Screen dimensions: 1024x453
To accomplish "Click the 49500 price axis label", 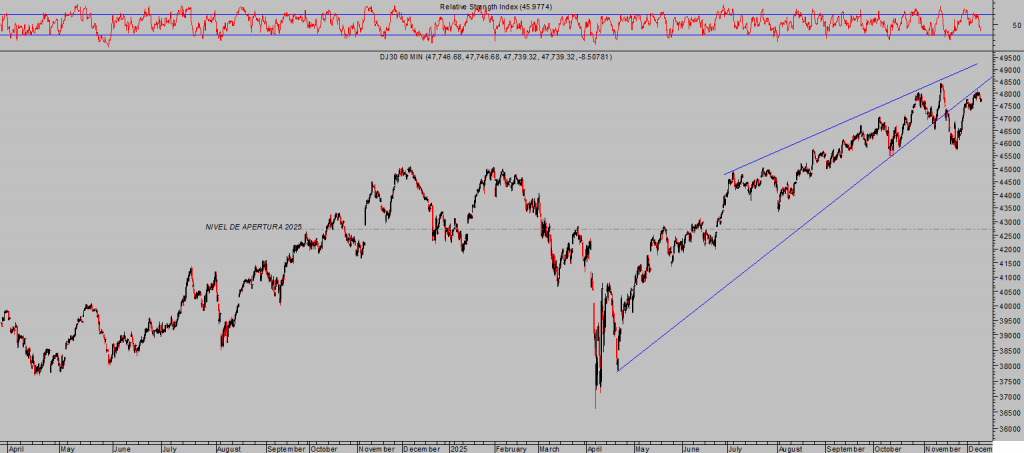I will [x=1008, y=60].
